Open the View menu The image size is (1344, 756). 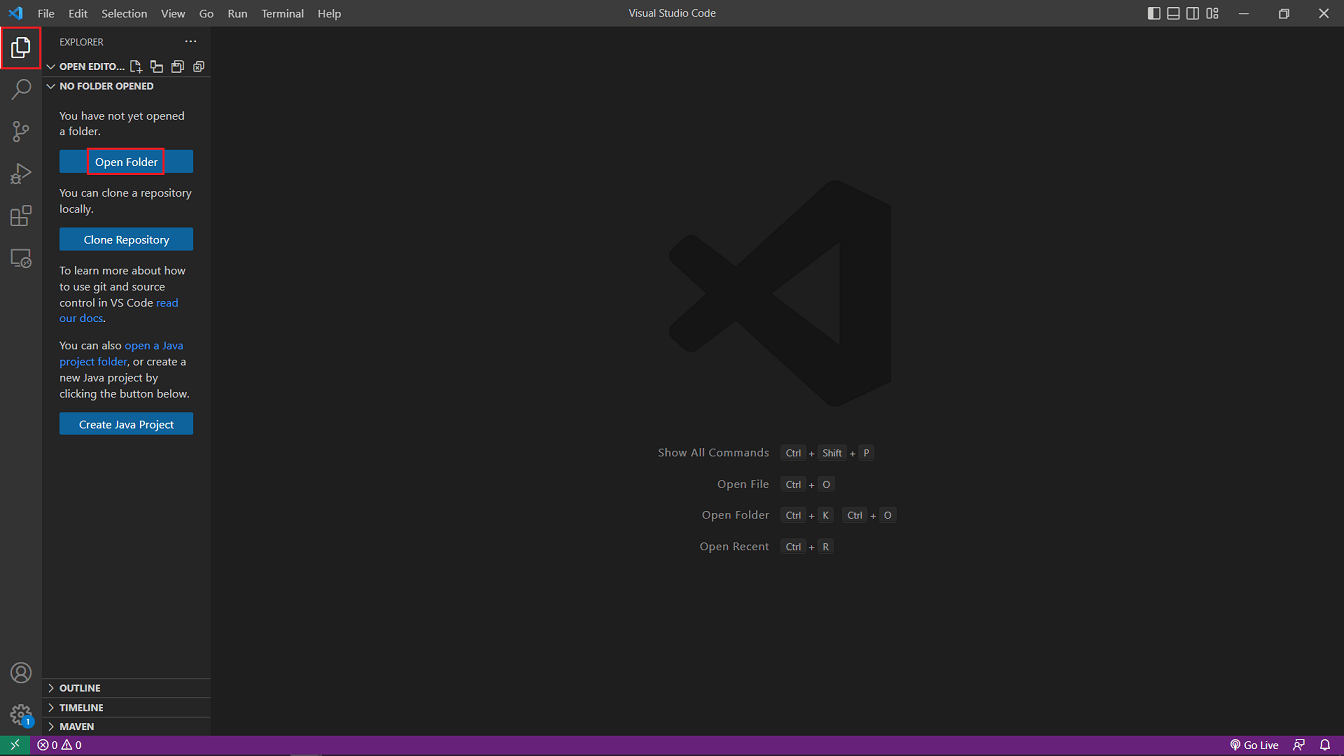pyautogui.click(x=173, y=14)
